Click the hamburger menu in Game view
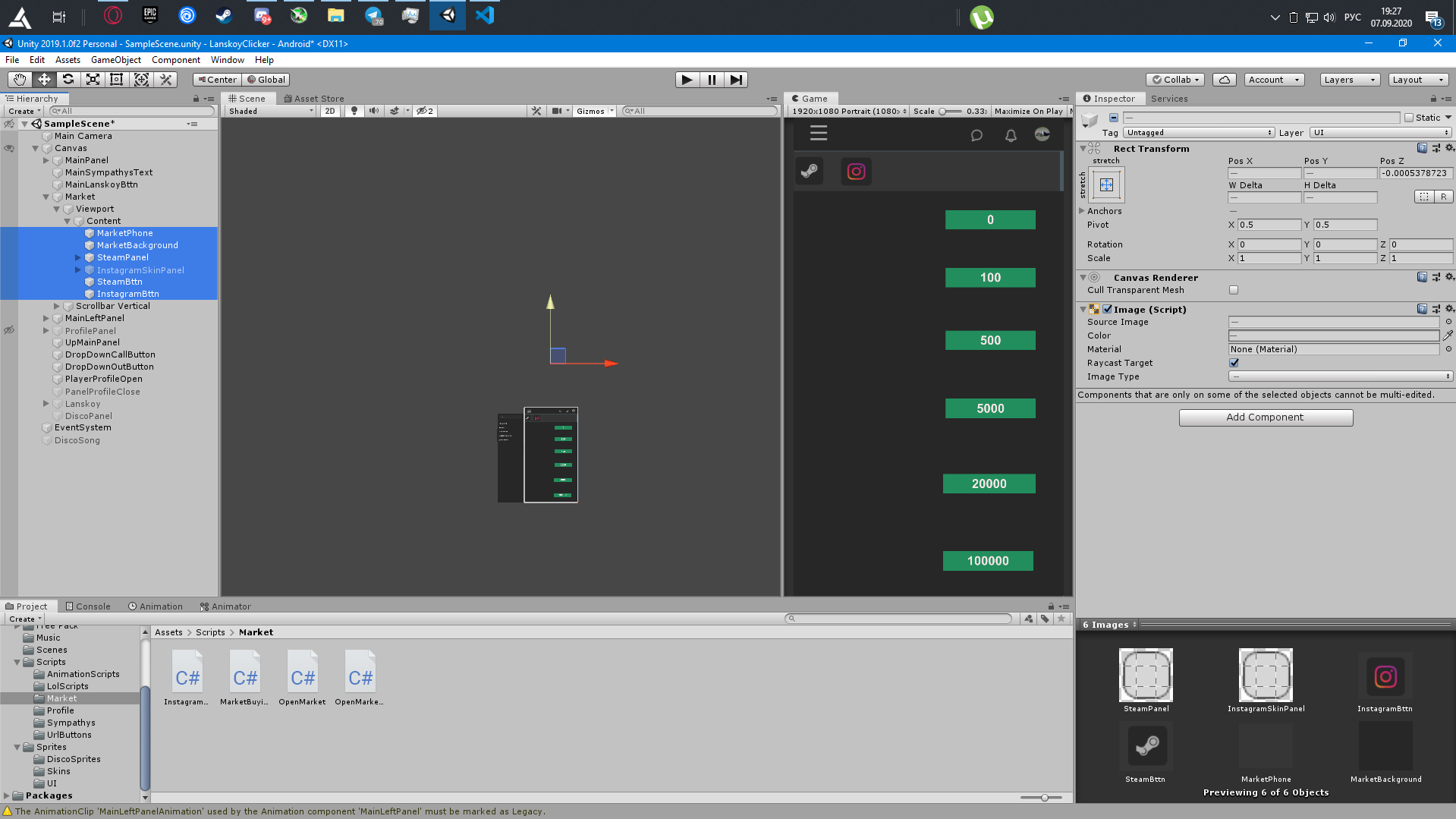The width and height of the screenshot is (1456, 819). coord(818,133)
